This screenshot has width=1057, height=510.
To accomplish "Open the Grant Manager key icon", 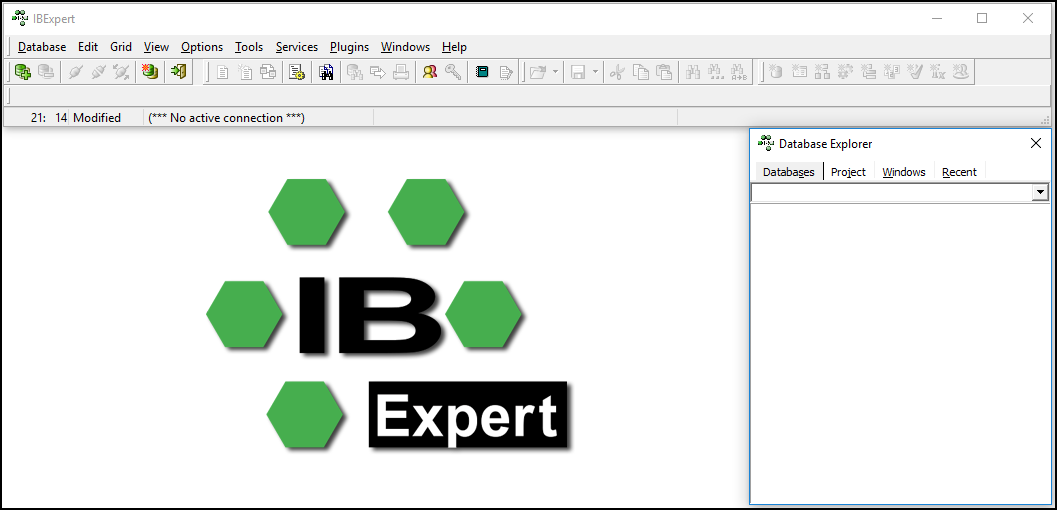I will point(453,72).
